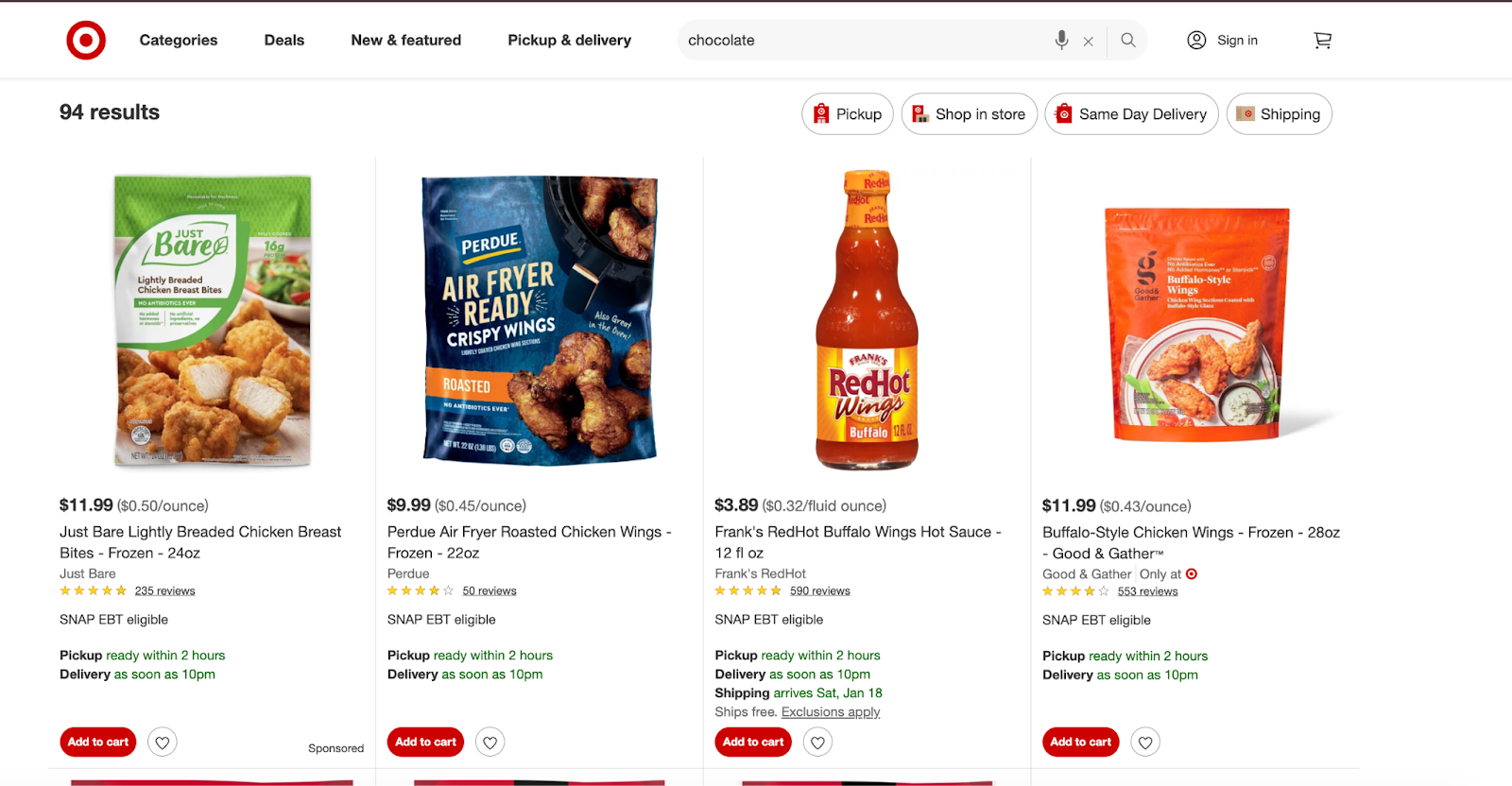
Task: Open the Perdue Air Fryer Wings image
Action: [540, 319]
